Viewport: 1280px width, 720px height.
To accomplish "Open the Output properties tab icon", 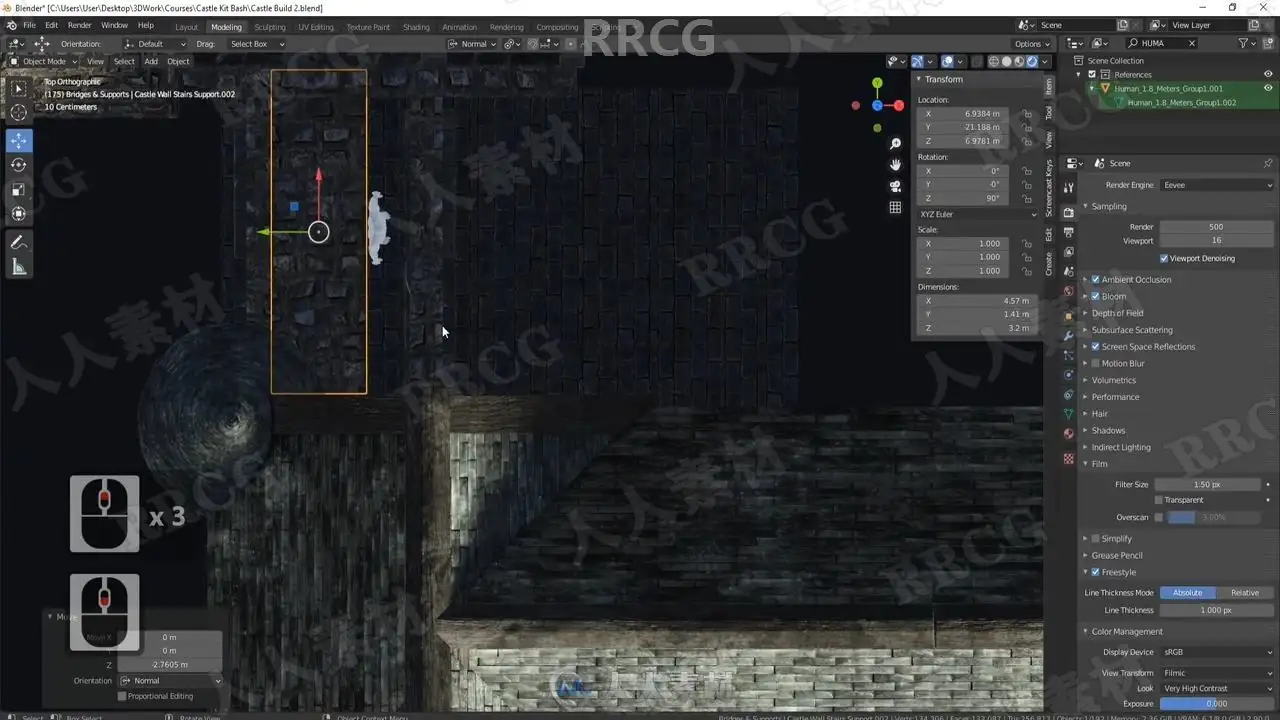I will (x=1069, y=232).
